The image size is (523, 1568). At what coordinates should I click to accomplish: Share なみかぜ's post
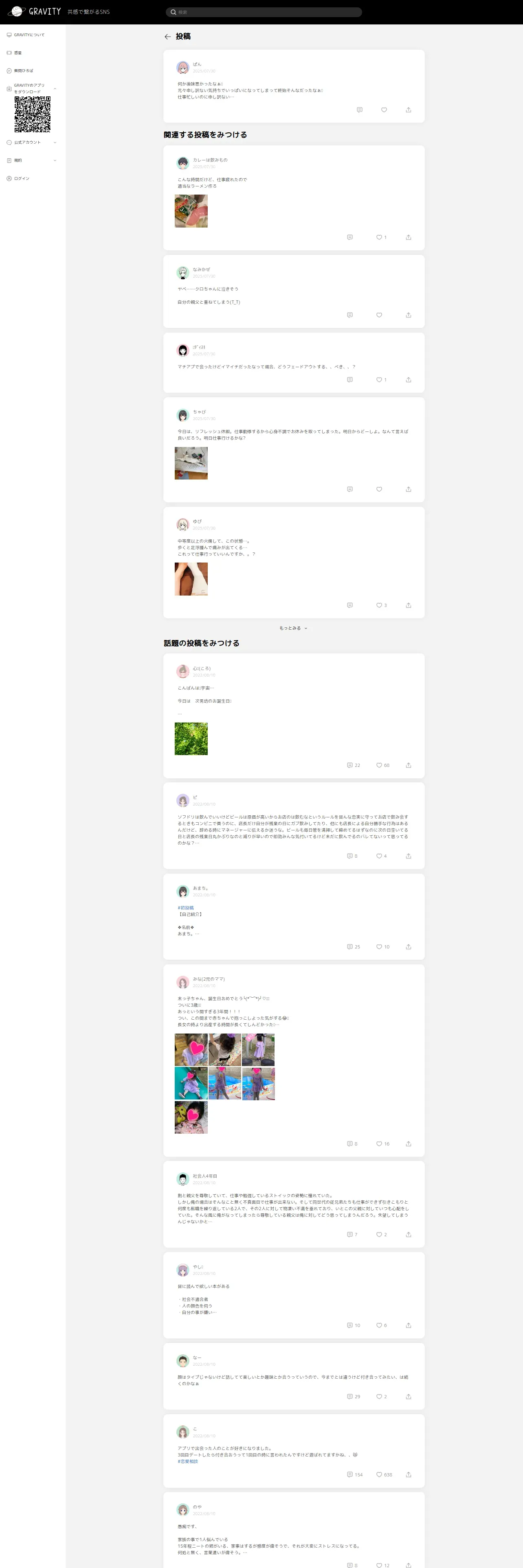(409, 315)
